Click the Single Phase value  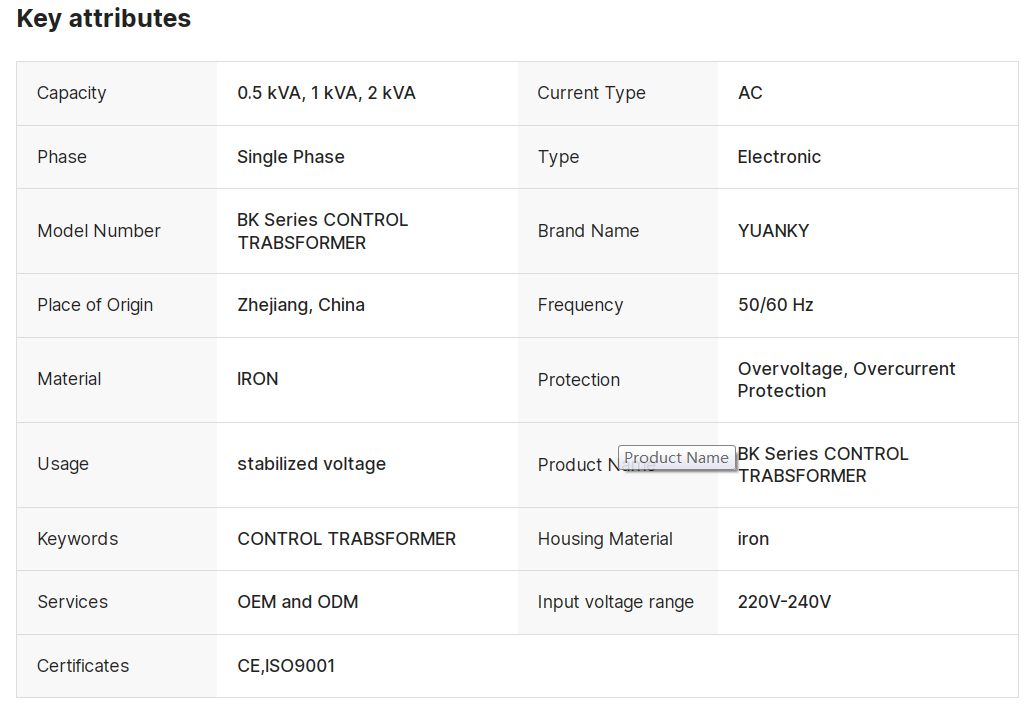[x=290, y=157]
